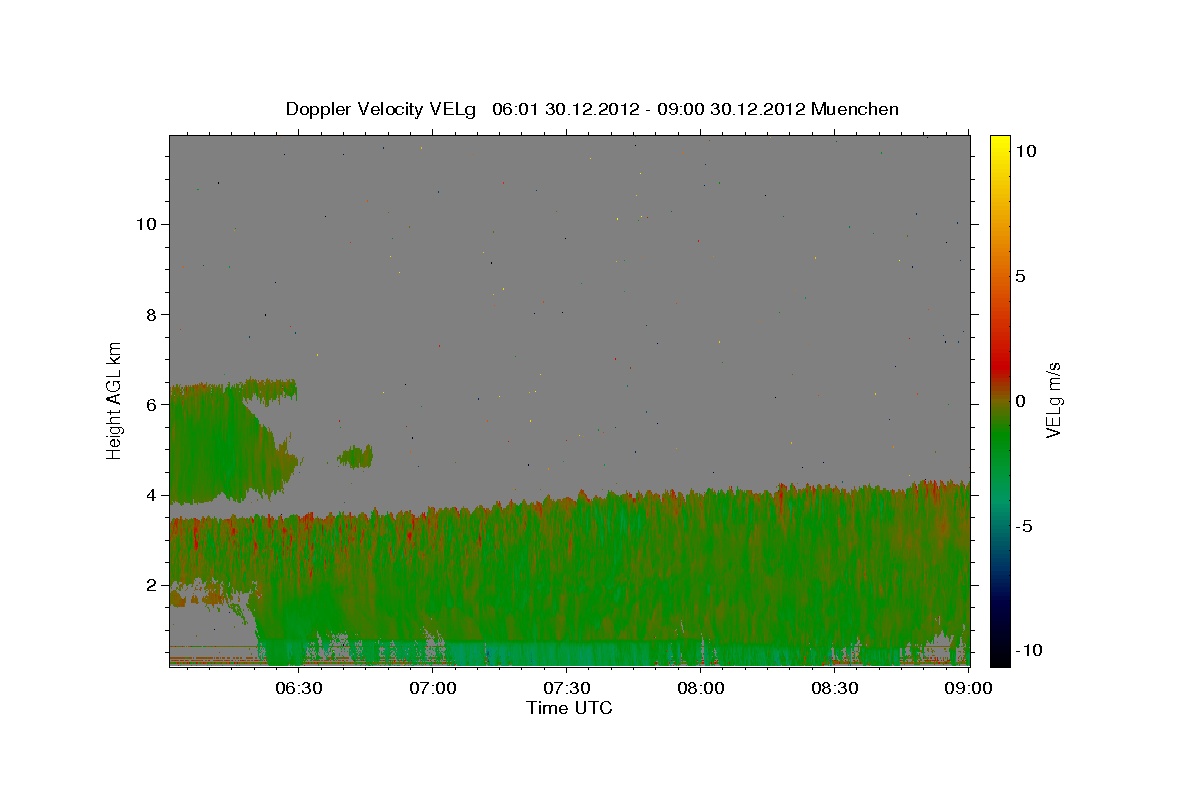This screenshot has height=800, width=1200.
Task: Select the 07:30 time tick label
Action: point(567,689)
